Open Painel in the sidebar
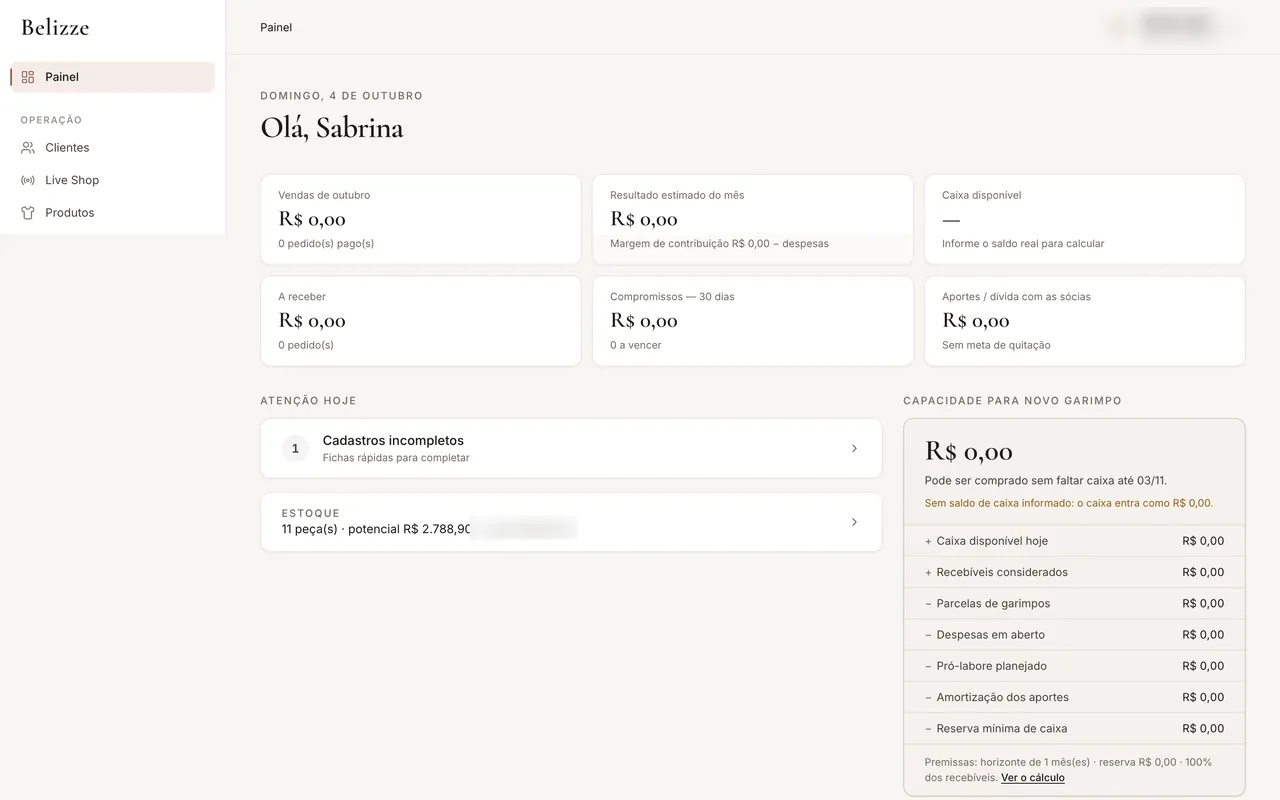The image size is (1280, 800). tap(113, 77)
